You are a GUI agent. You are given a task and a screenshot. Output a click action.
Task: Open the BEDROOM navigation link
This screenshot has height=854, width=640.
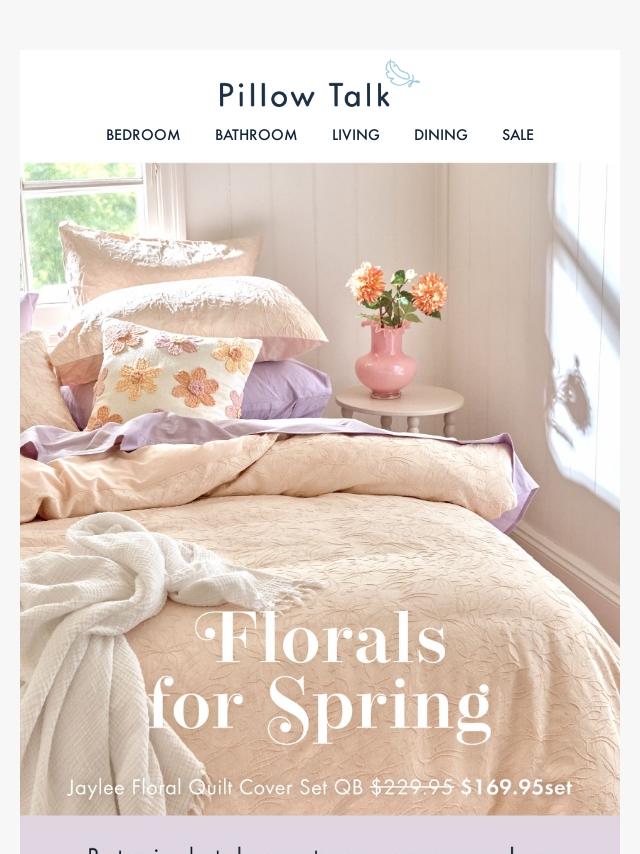tap(143, 135)
